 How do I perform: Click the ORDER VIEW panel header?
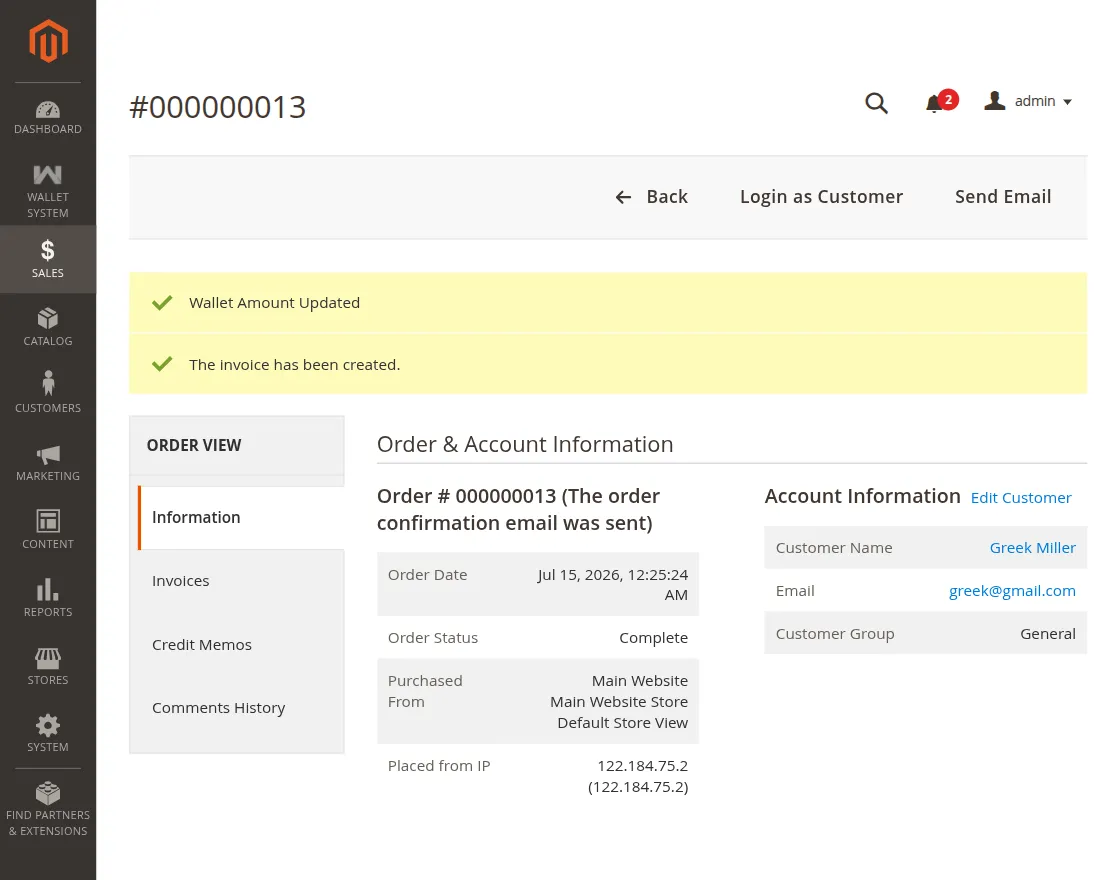(236, 445)
